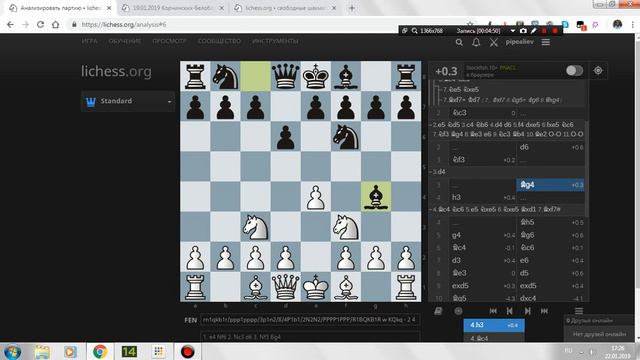Open the top-right lichess hamburger menu
The width and height of the screenshot is (640, 360).
click(x=546, y=42)
